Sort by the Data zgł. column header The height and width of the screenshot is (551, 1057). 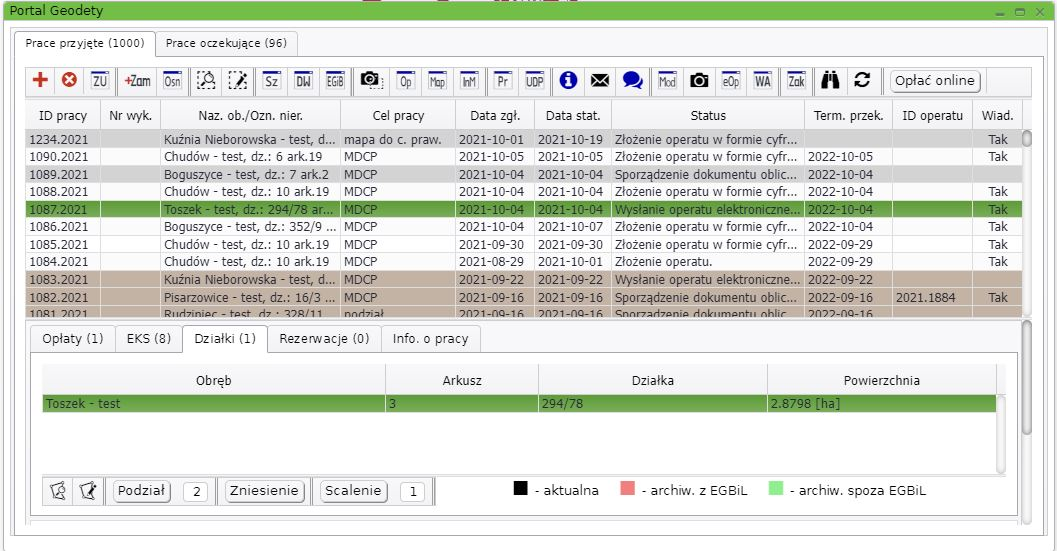pos(494,116)
